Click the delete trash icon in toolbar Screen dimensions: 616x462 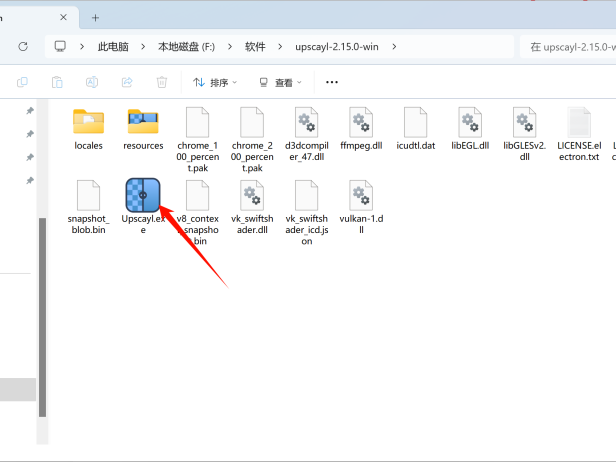tap(161, 83)
